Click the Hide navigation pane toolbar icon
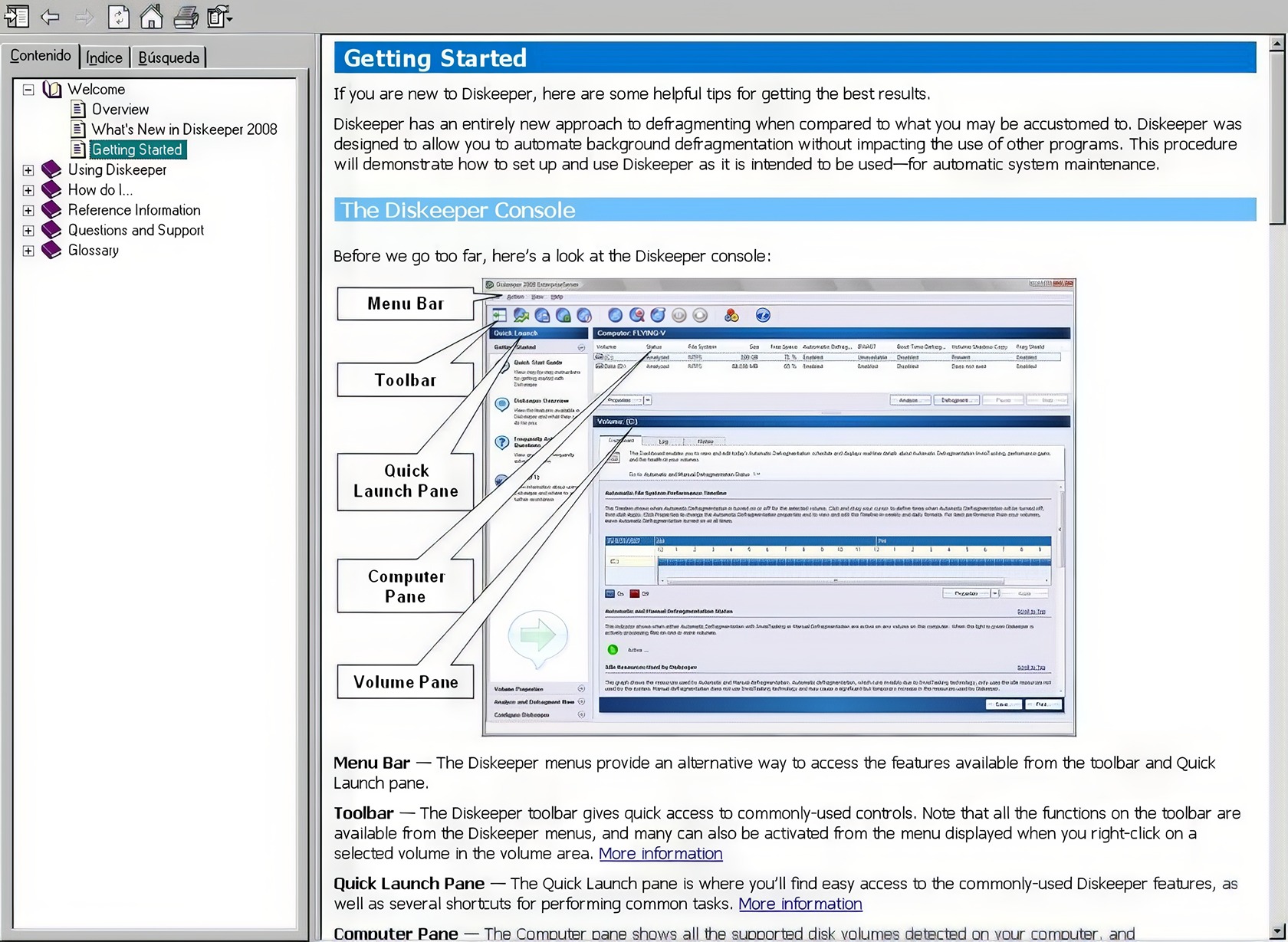1288x942 pixels. point(16,16)
